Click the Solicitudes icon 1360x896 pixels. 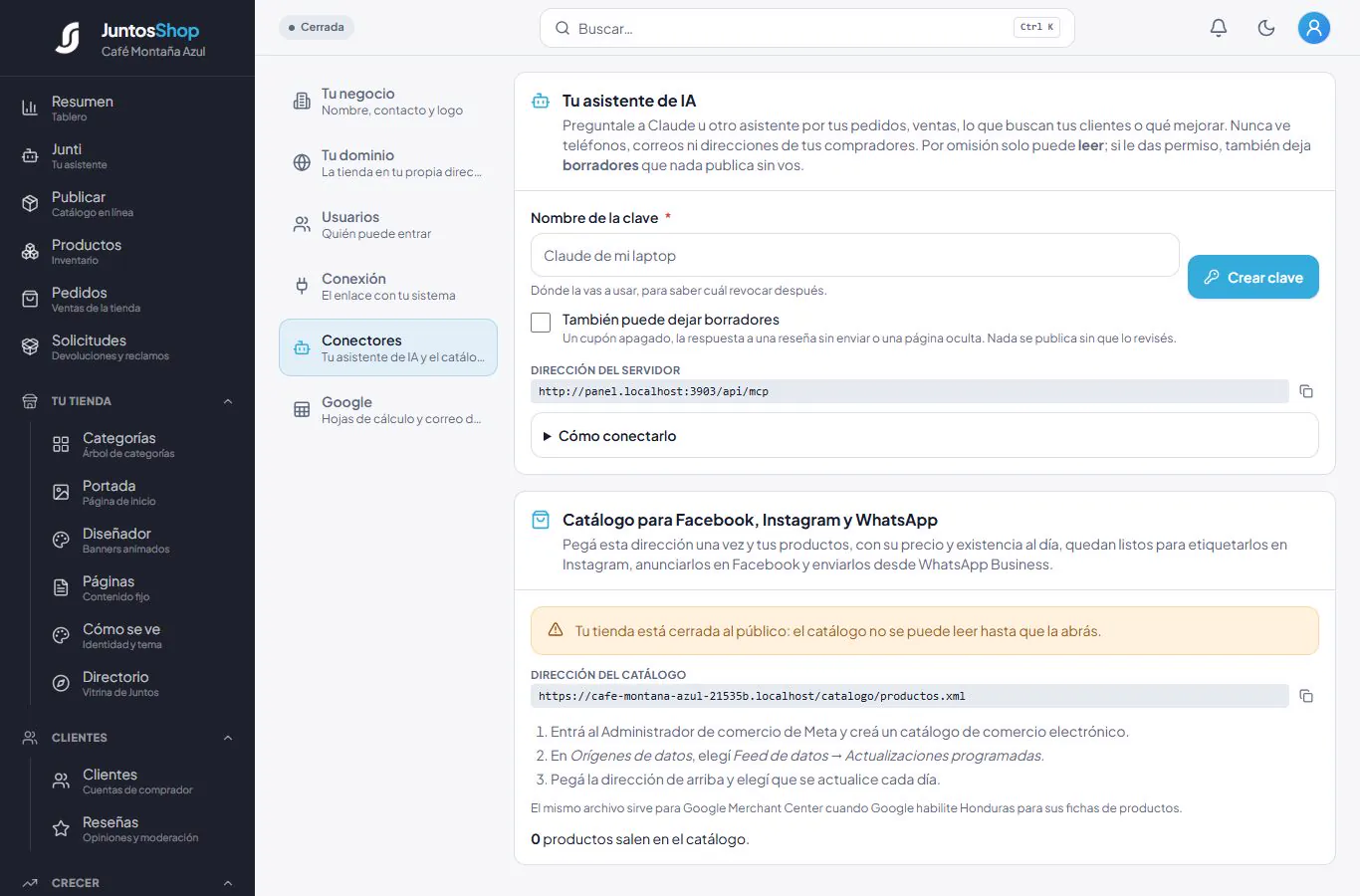click(30, 346)
